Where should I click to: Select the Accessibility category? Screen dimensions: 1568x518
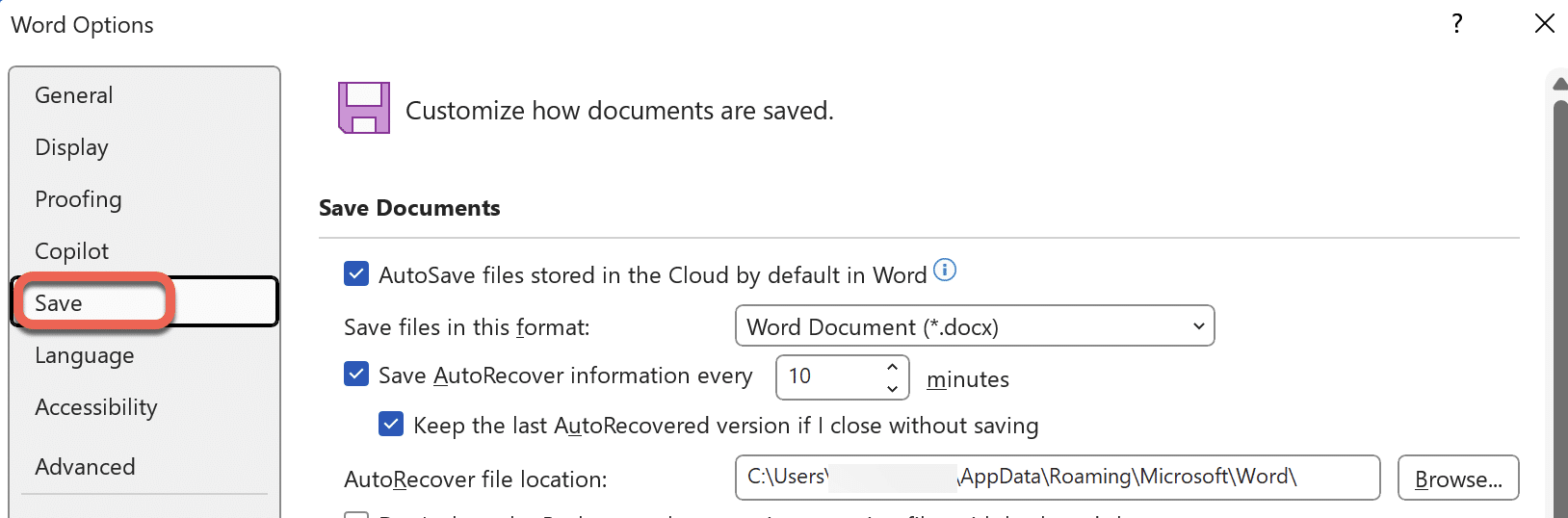click(96, 407)
